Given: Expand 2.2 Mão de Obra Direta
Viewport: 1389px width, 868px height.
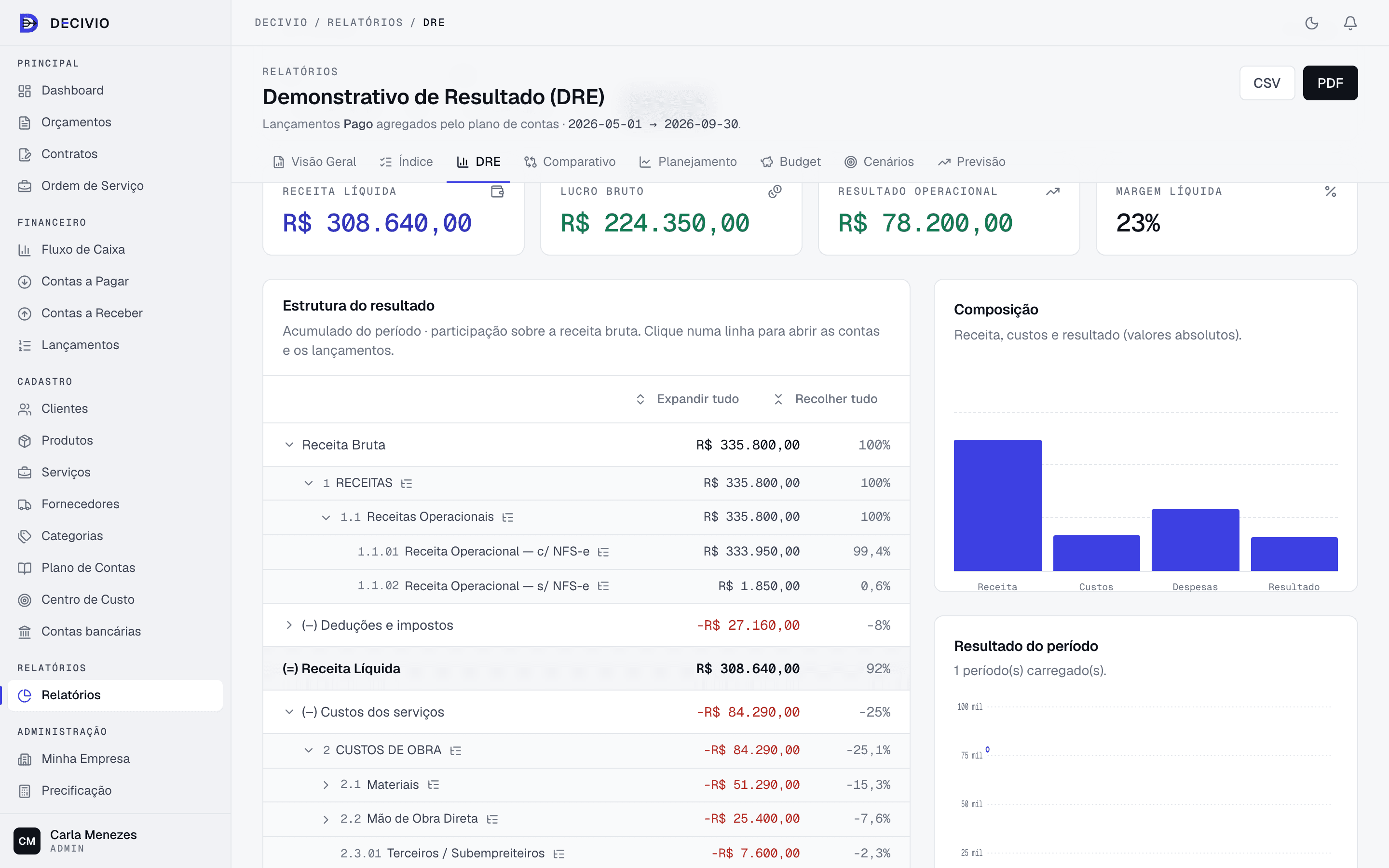Looking at the screenshot, I should click(326, 819).
